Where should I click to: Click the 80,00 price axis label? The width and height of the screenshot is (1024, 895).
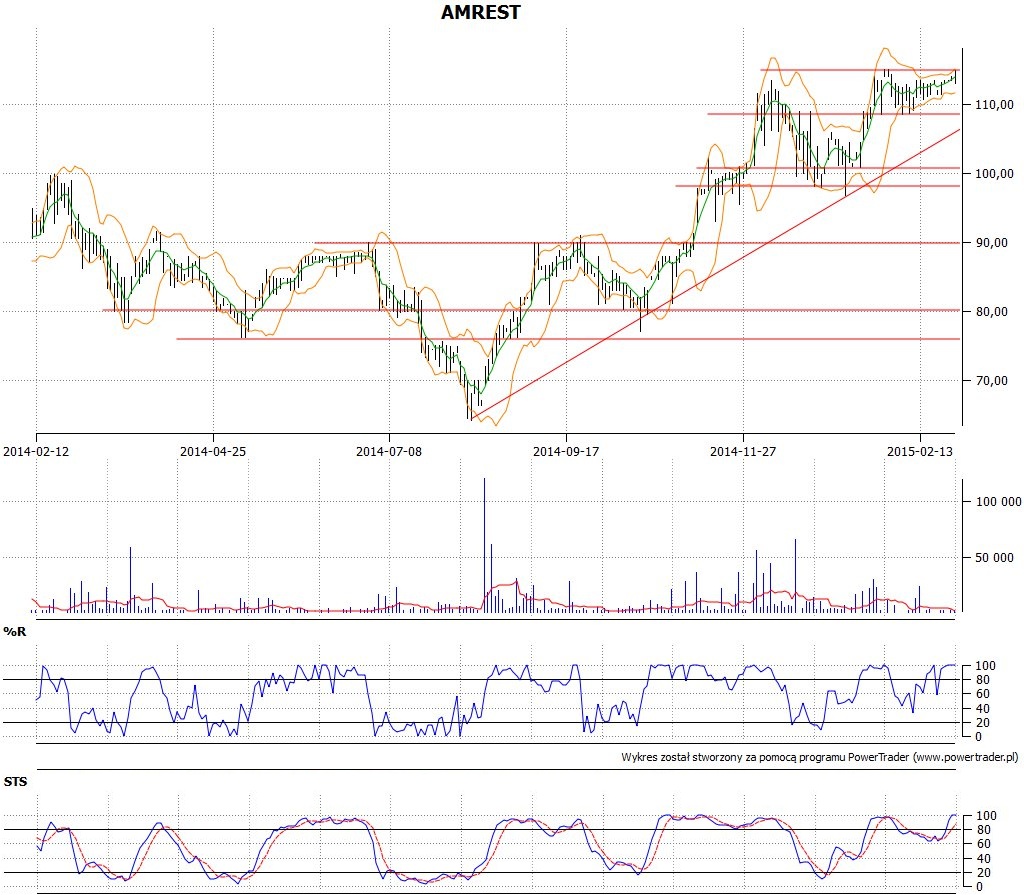point(991,312)
